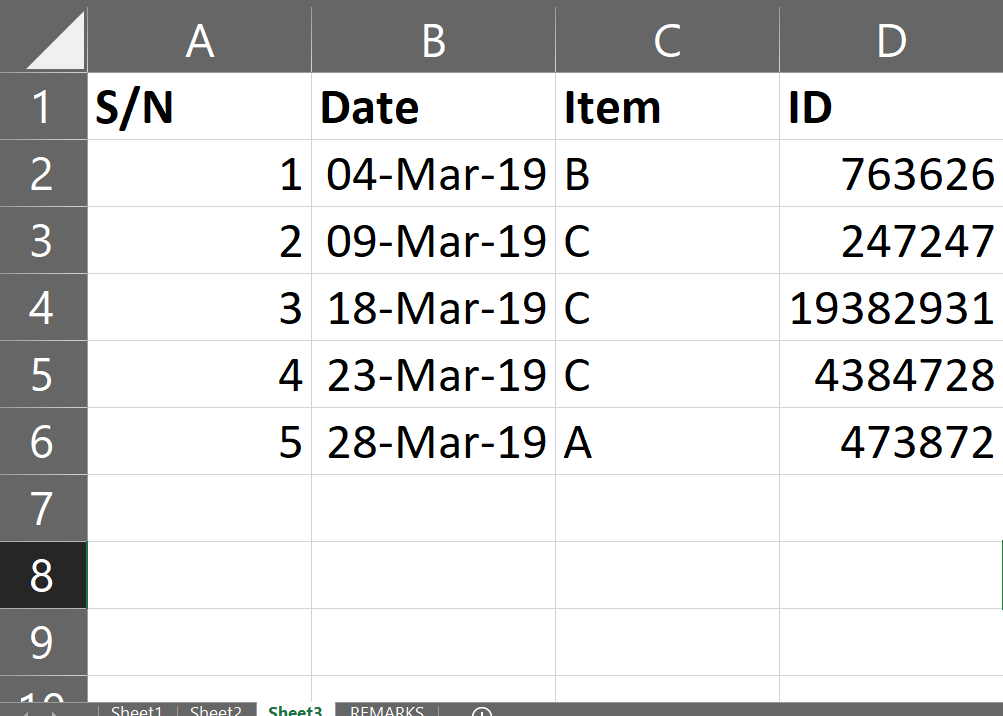Click column C header
The image size is (1003, 716).
click(667, 41)
